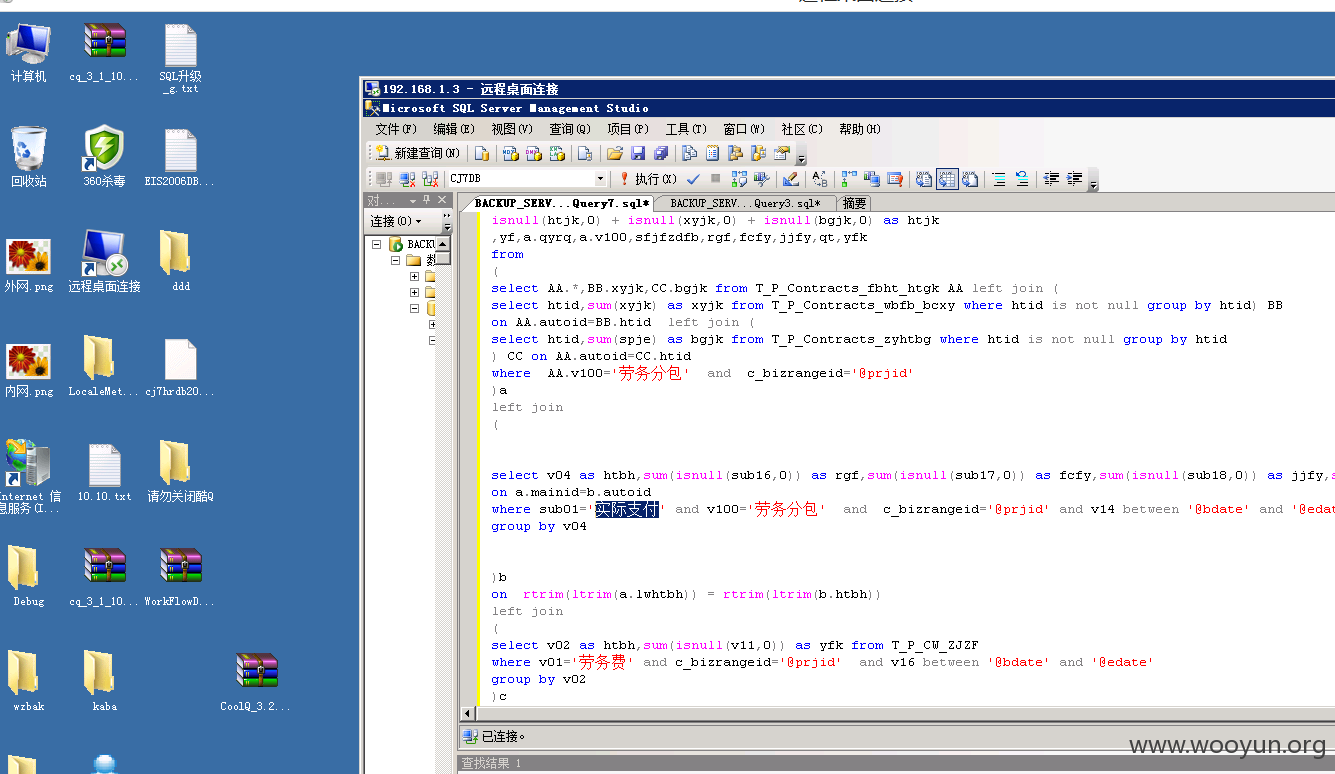
Task: Select Results to Grid mode
Action: tap(947, 179)
